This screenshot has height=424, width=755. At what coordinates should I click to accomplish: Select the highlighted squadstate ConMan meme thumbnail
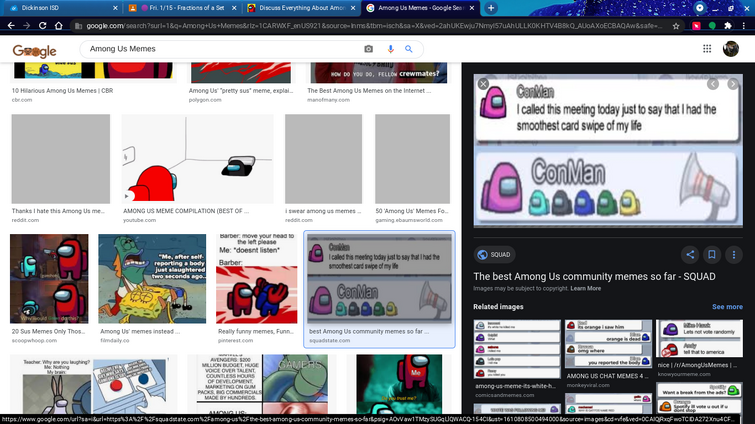[x=379, y=279]
